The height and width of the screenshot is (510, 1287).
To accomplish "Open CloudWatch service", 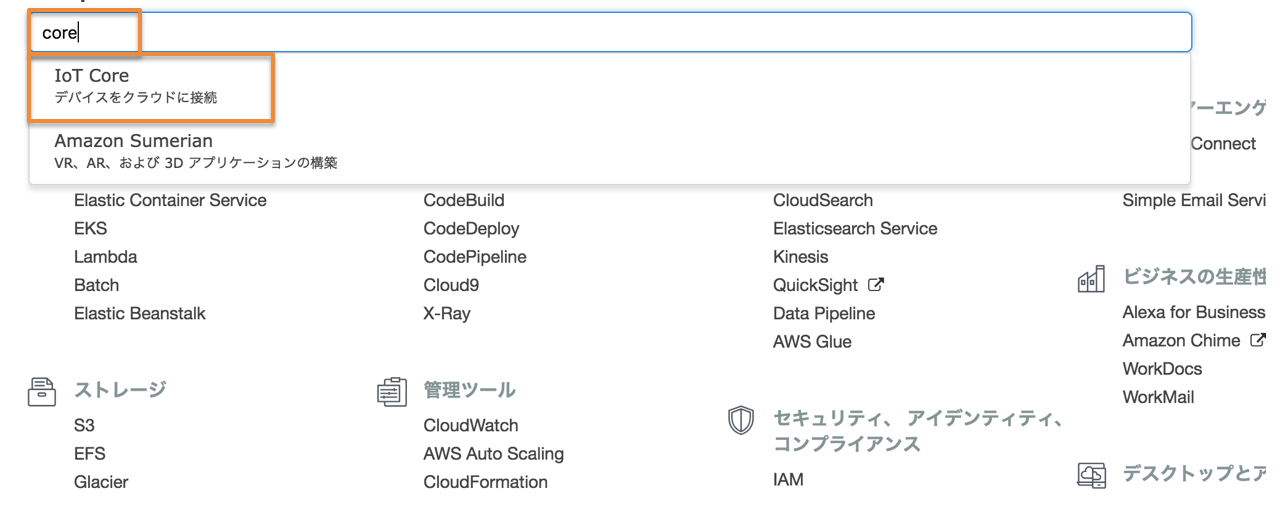I will [x=471, y=425].
